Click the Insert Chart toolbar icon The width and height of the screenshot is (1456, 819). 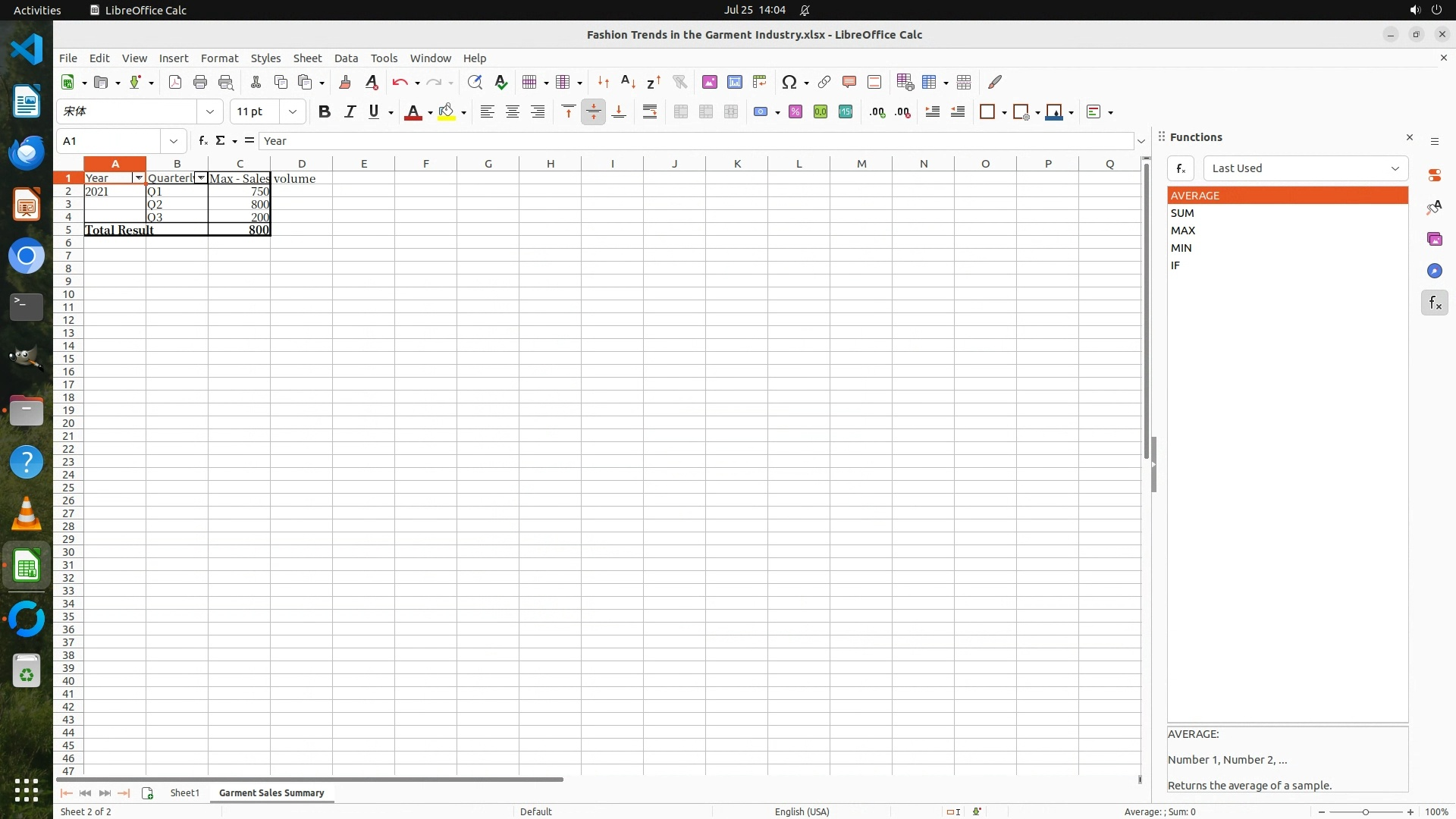734,82
